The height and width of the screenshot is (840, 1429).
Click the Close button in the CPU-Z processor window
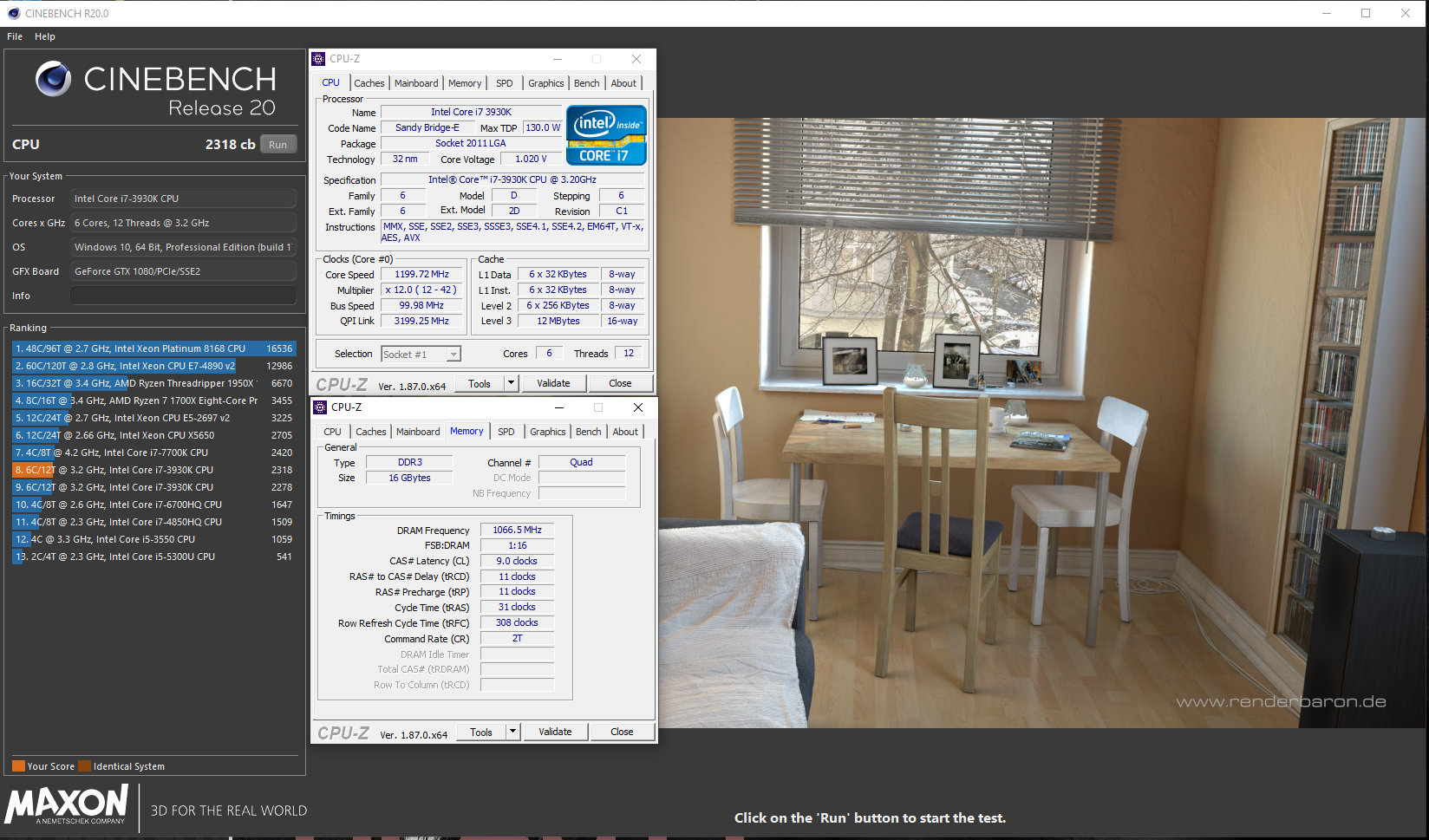620,383
